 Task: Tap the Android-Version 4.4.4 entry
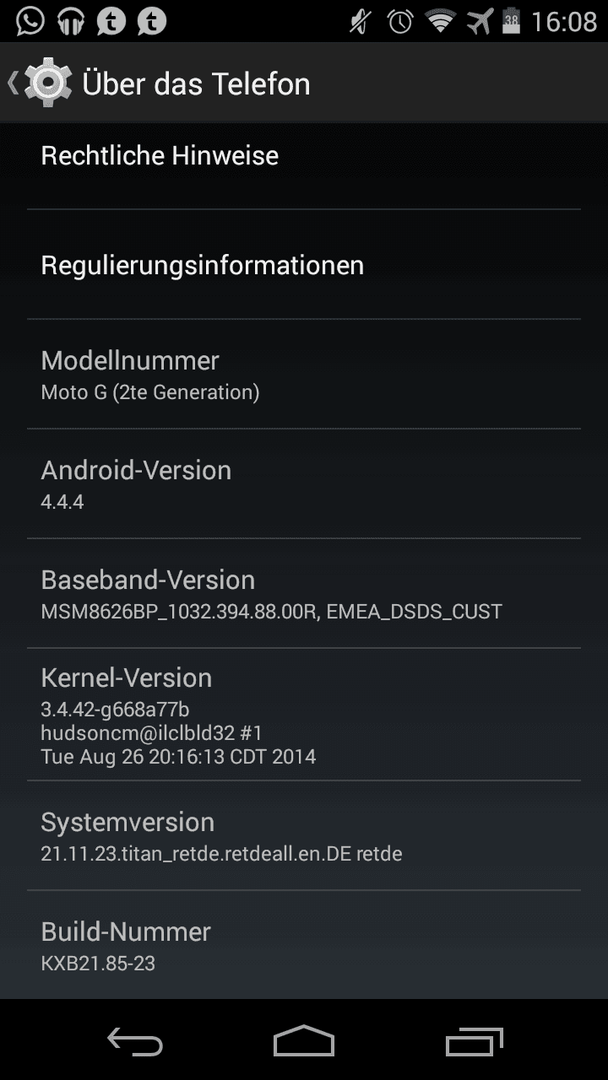click(x=304, y=484)
